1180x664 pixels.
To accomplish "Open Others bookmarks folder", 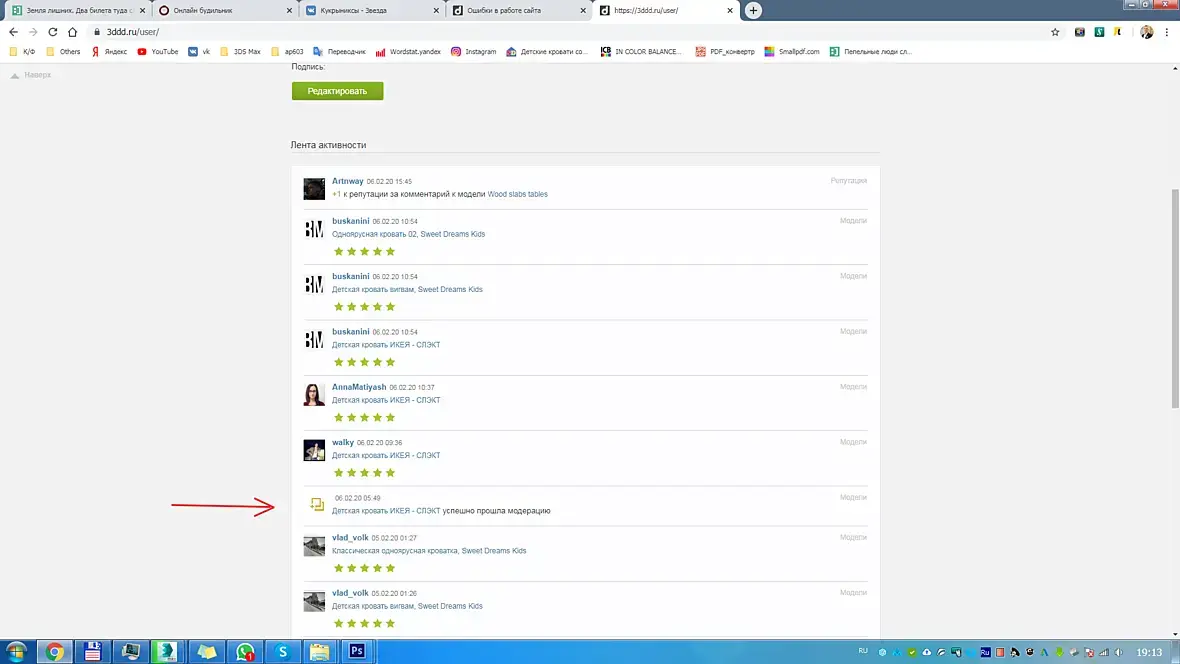I will pos(63,52).
